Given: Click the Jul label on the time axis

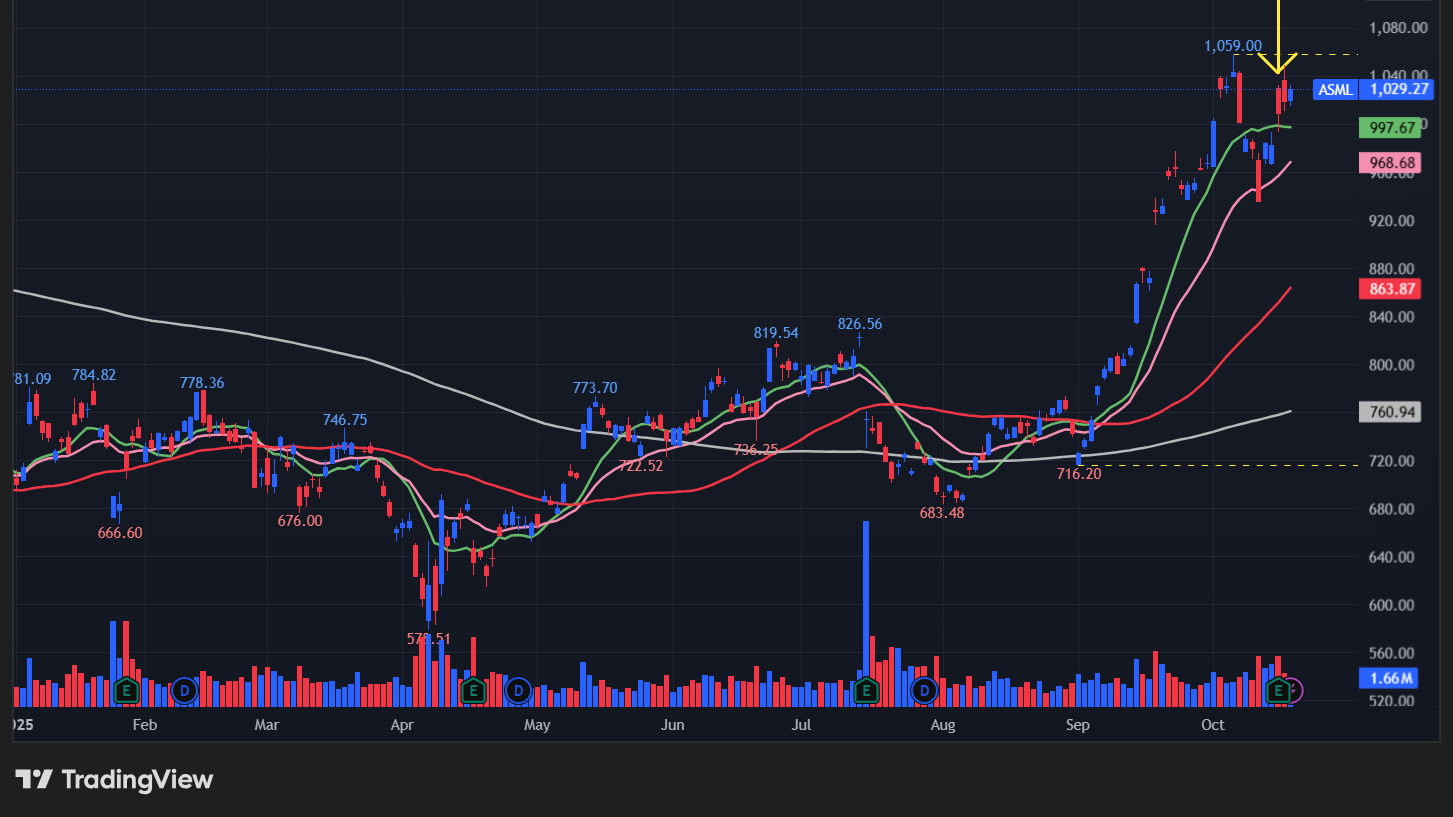Looking at the screenshot, I should [802, 725].
